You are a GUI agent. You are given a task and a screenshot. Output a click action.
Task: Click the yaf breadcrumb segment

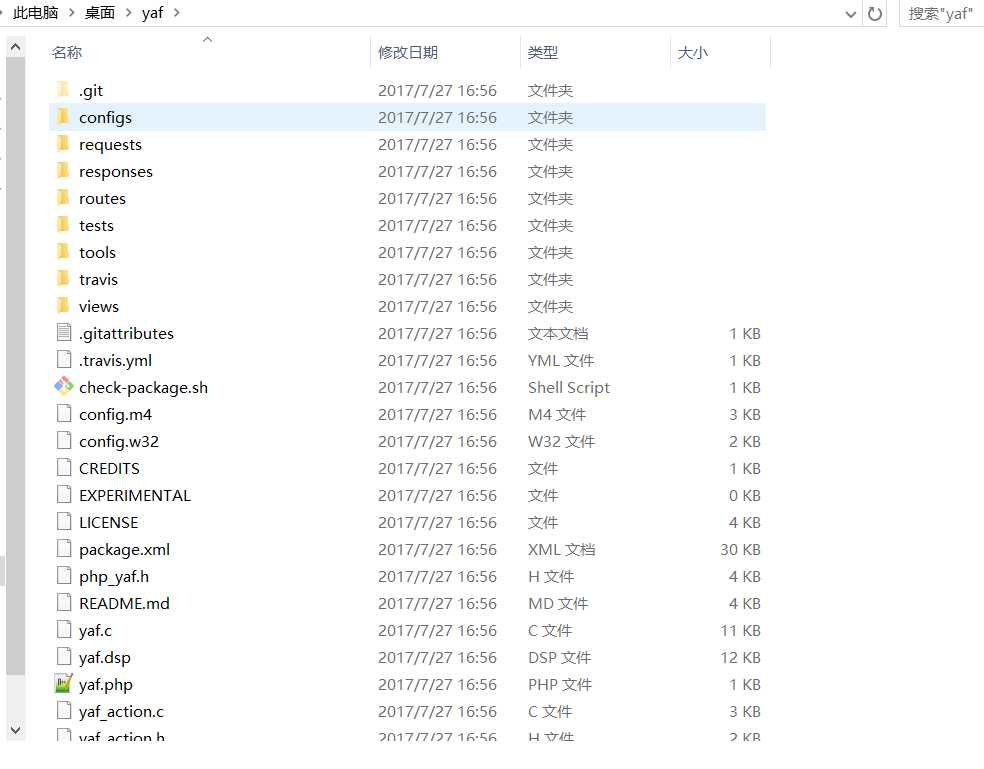tap(152, 13)
